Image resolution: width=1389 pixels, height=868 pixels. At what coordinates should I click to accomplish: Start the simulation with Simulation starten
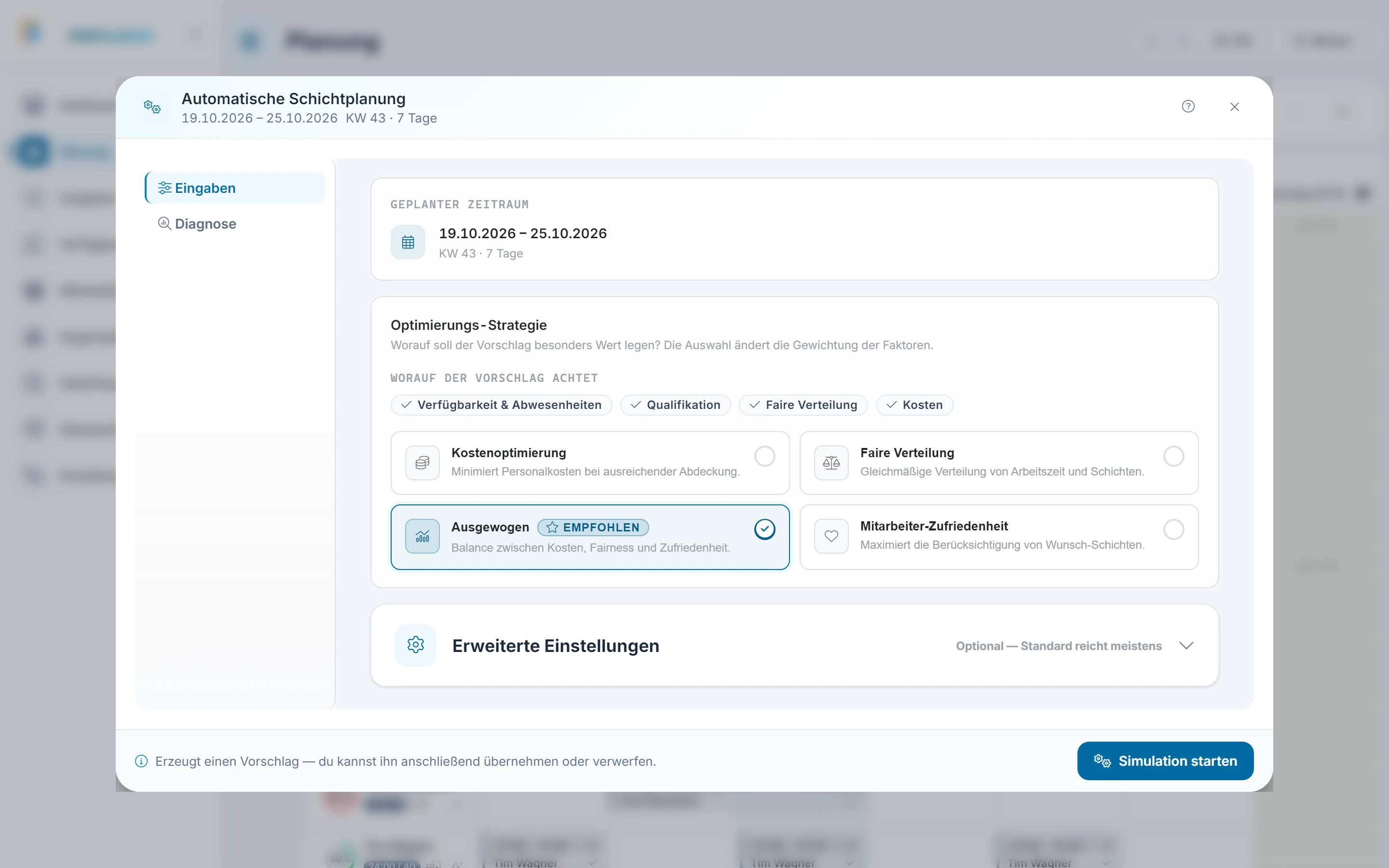(1165, 760)
